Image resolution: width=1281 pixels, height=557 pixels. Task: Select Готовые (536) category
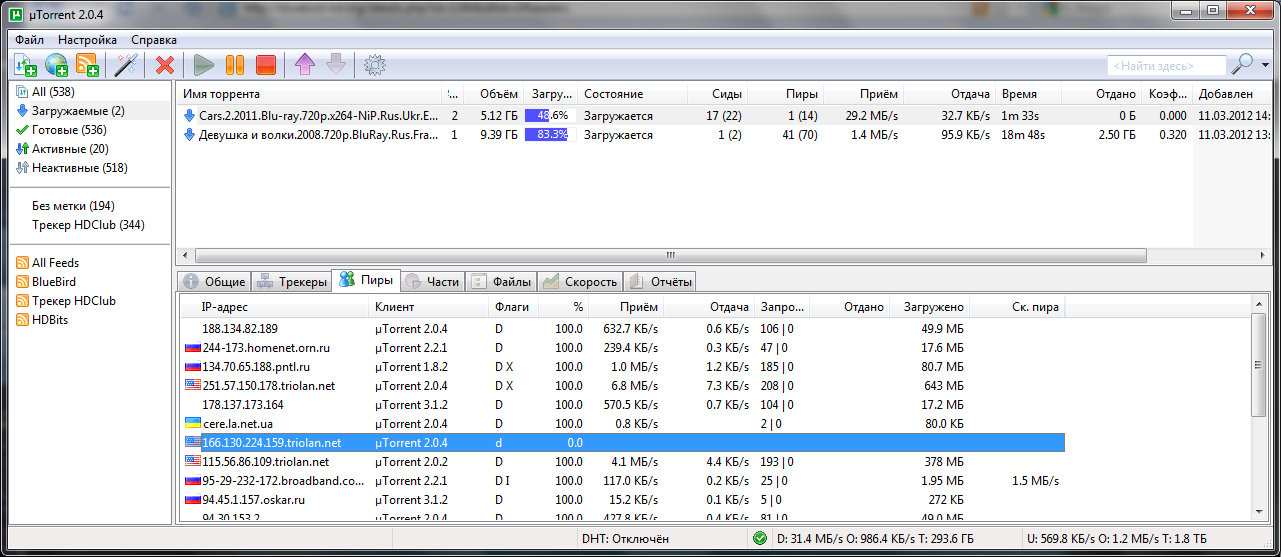click(69, 130)
